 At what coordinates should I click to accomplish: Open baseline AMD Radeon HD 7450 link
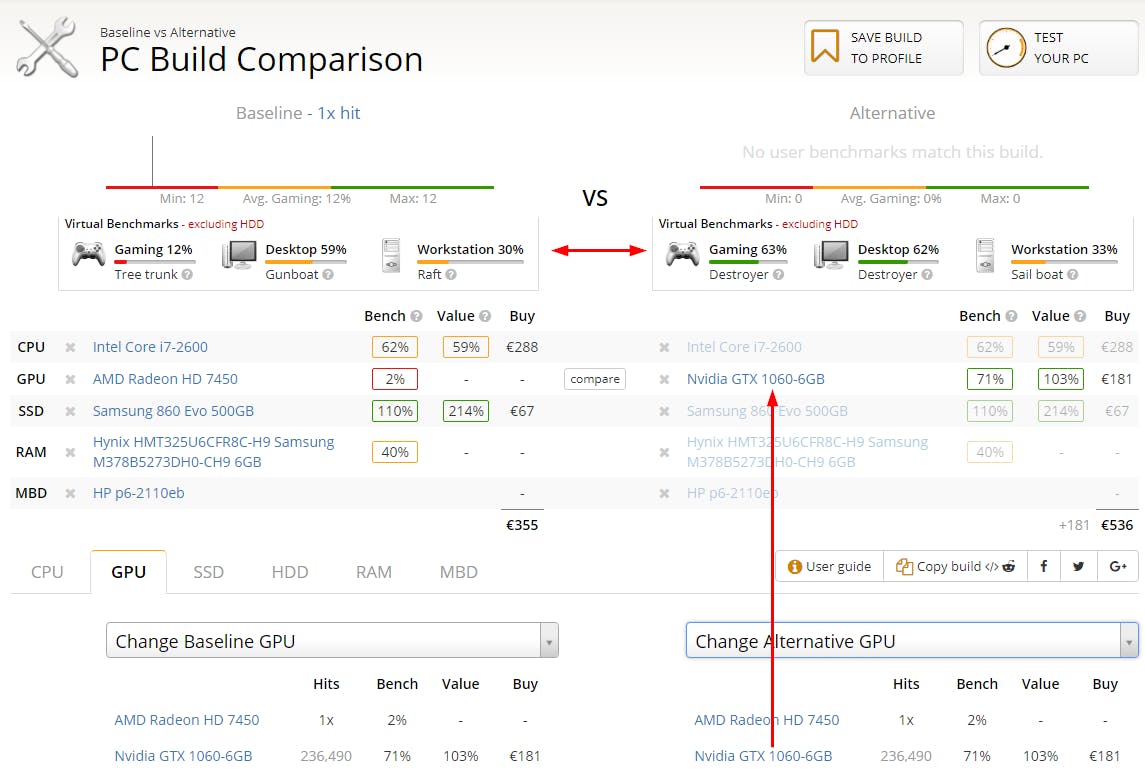[165, 379]
